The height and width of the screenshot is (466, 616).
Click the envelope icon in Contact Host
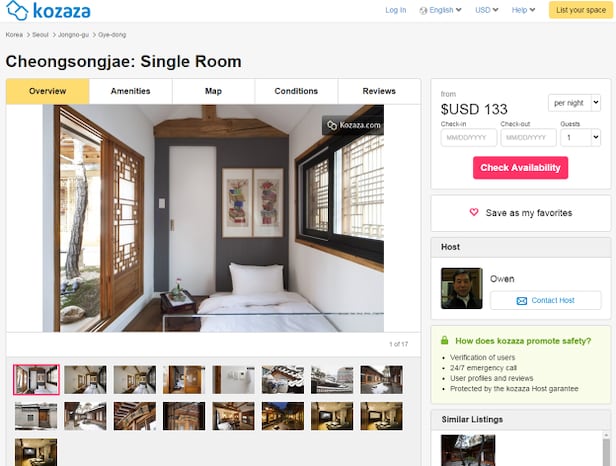pyautogui.click(x=521, y=301)
